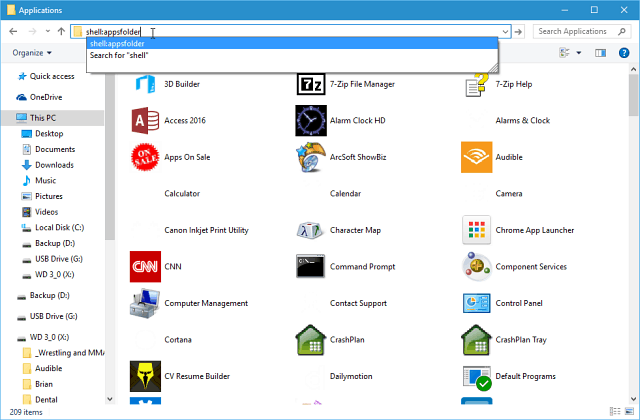Expand the address bar history dropdown
This screenshot has height=420, width=640.
(505, 31)
